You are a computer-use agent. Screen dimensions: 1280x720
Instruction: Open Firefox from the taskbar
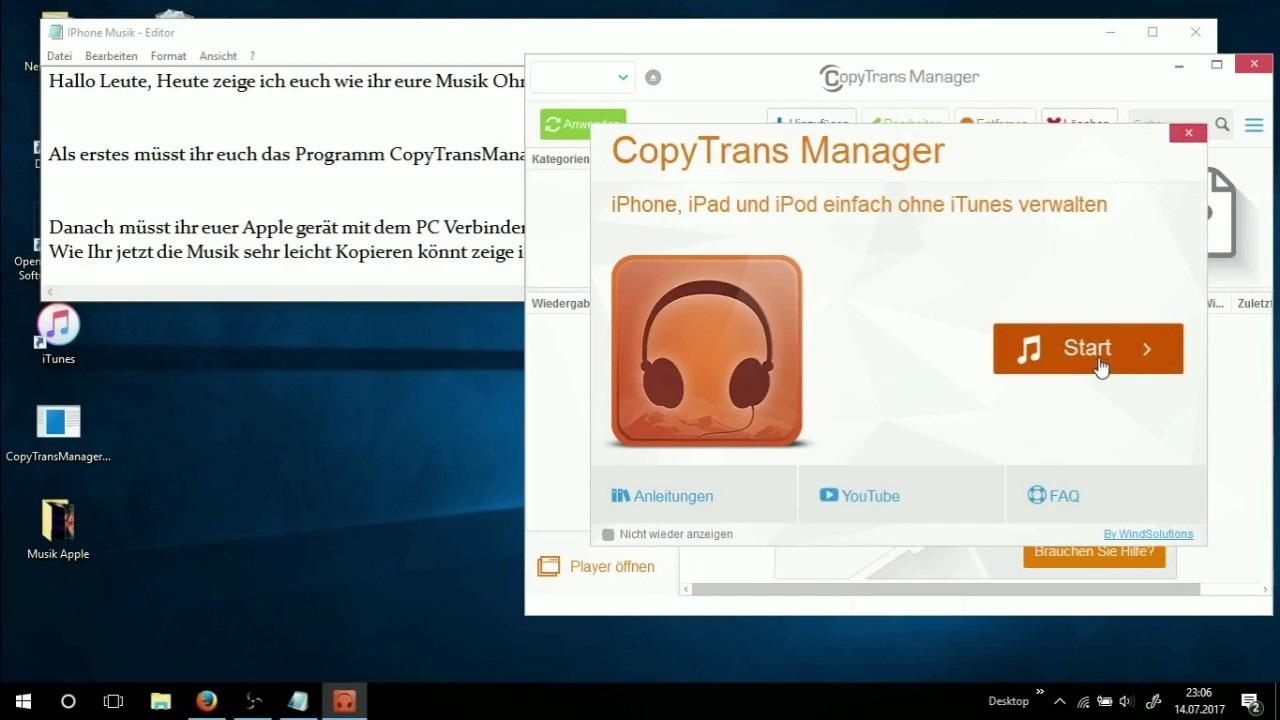[206, 701]
